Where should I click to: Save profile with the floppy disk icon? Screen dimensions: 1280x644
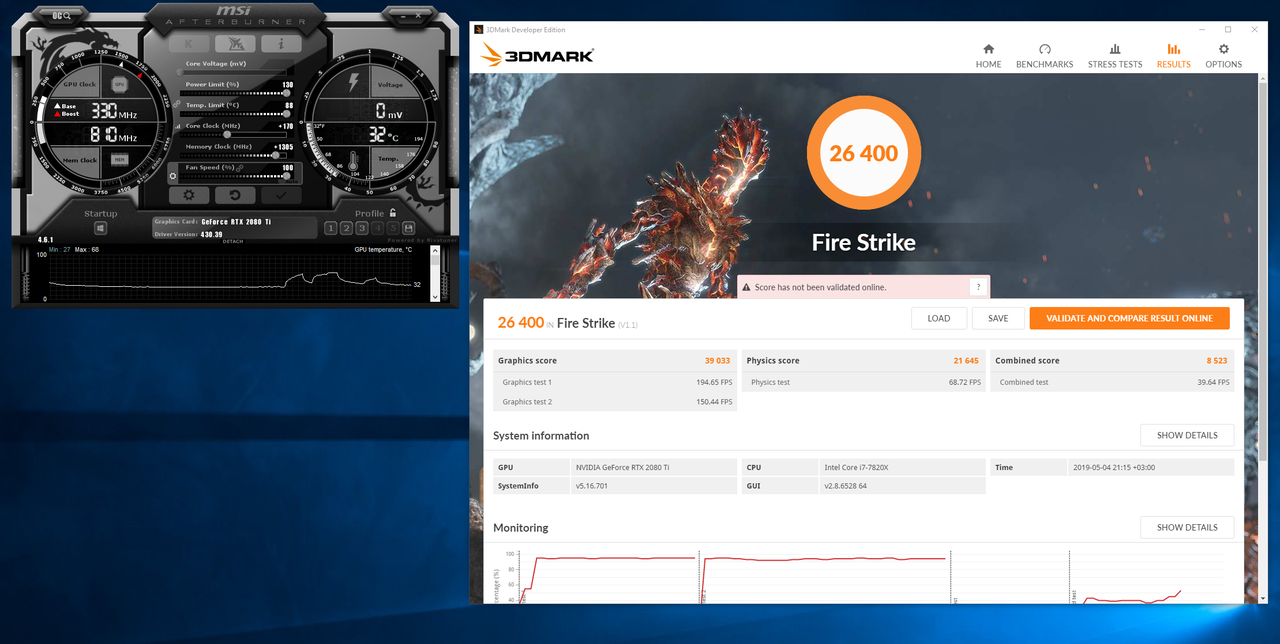409,228
